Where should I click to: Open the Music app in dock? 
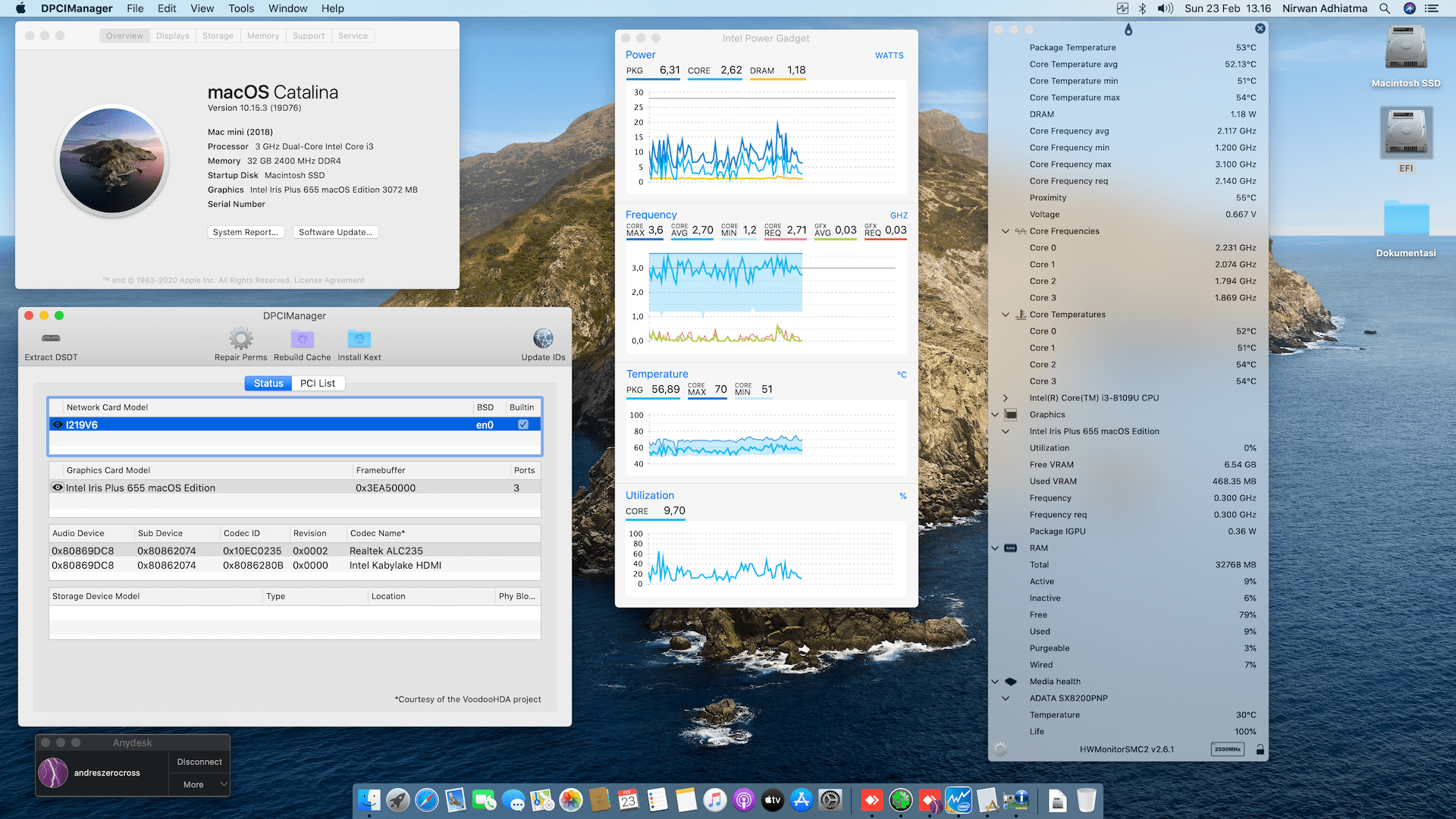[x=715, y=799]
